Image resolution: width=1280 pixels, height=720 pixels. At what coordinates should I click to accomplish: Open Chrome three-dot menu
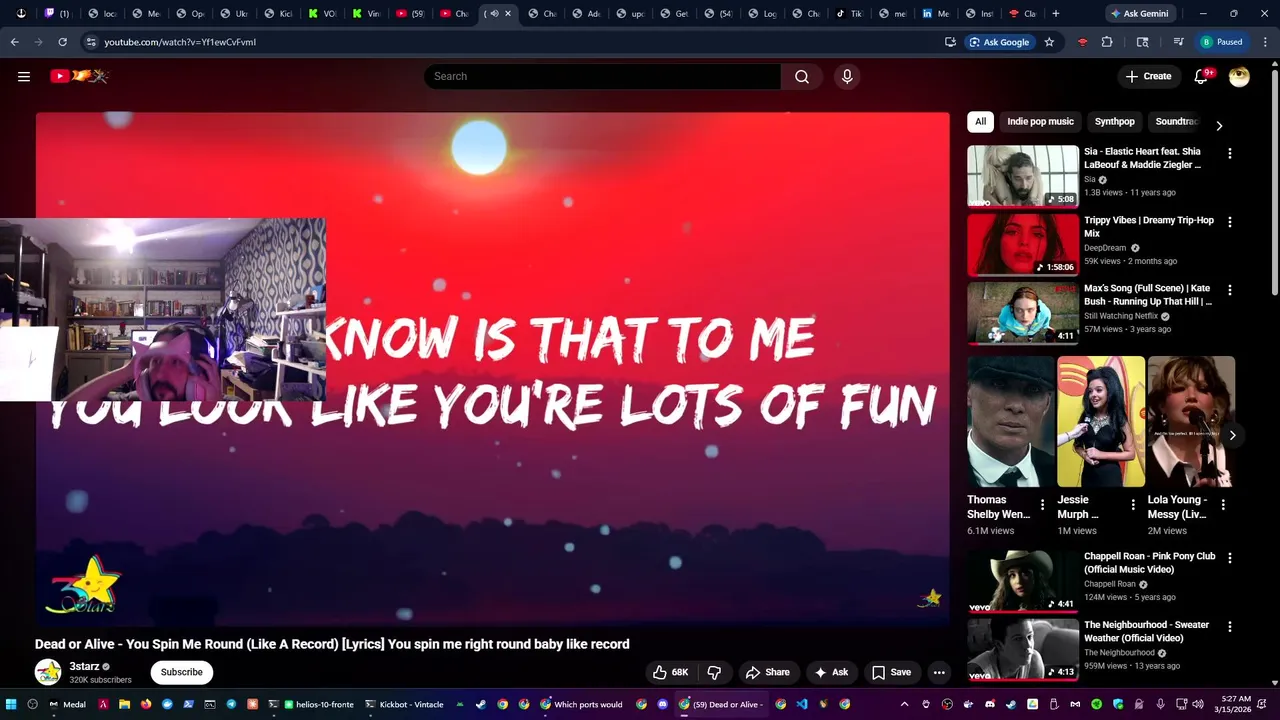tap(1266, 42)
